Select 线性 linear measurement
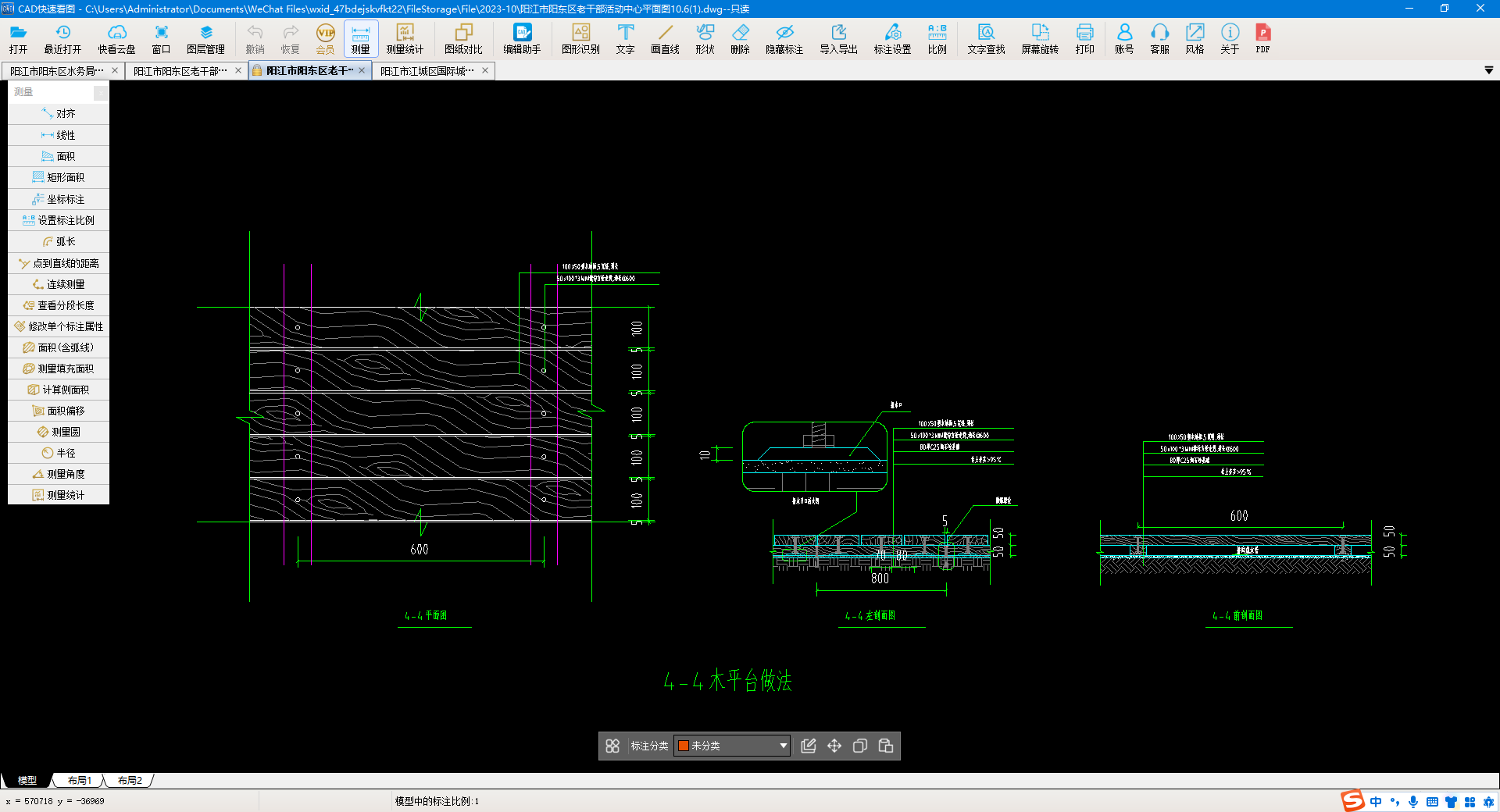The image size is (1500, 812). click(59, 135)
